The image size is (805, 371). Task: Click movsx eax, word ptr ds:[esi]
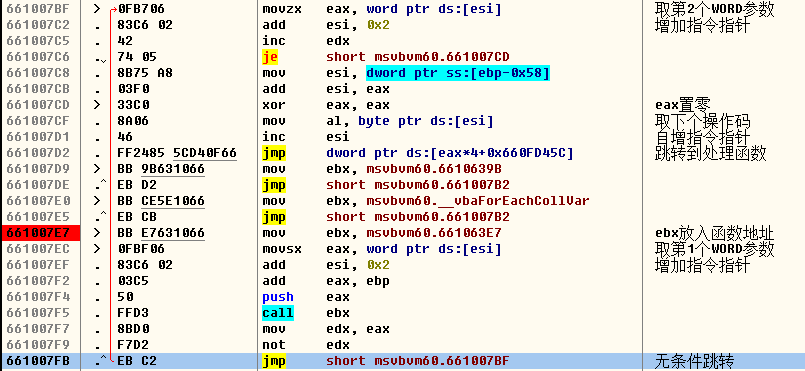tap(381, 249)
